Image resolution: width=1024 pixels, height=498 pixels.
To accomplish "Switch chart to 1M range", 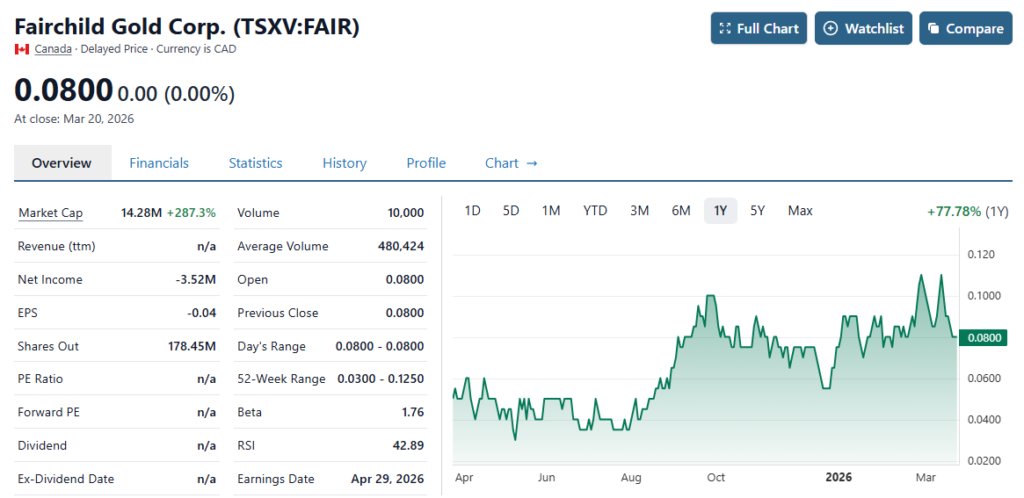I will [x=551, y=210].
